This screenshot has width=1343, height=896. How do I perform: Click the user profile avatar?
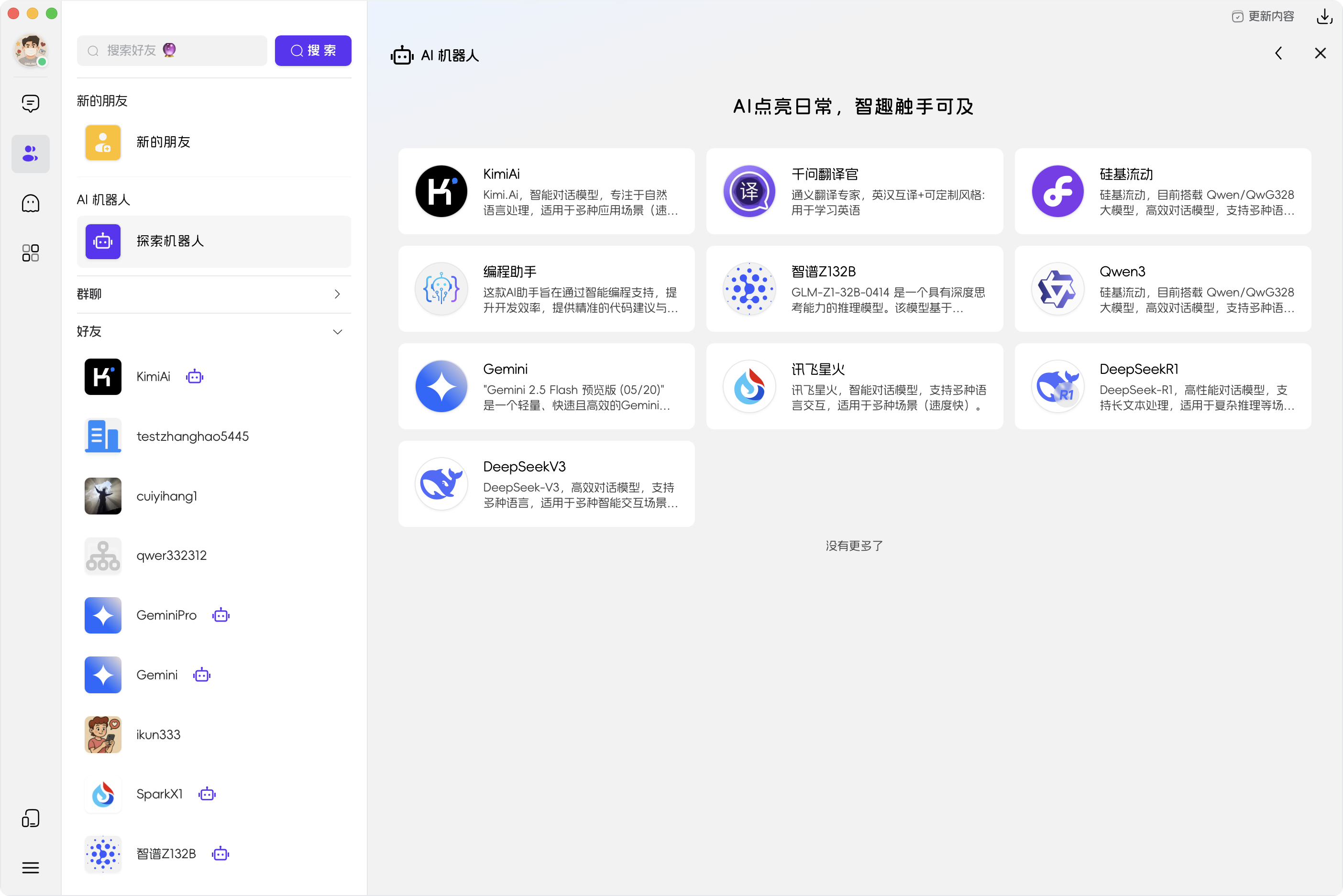point(30,50)
